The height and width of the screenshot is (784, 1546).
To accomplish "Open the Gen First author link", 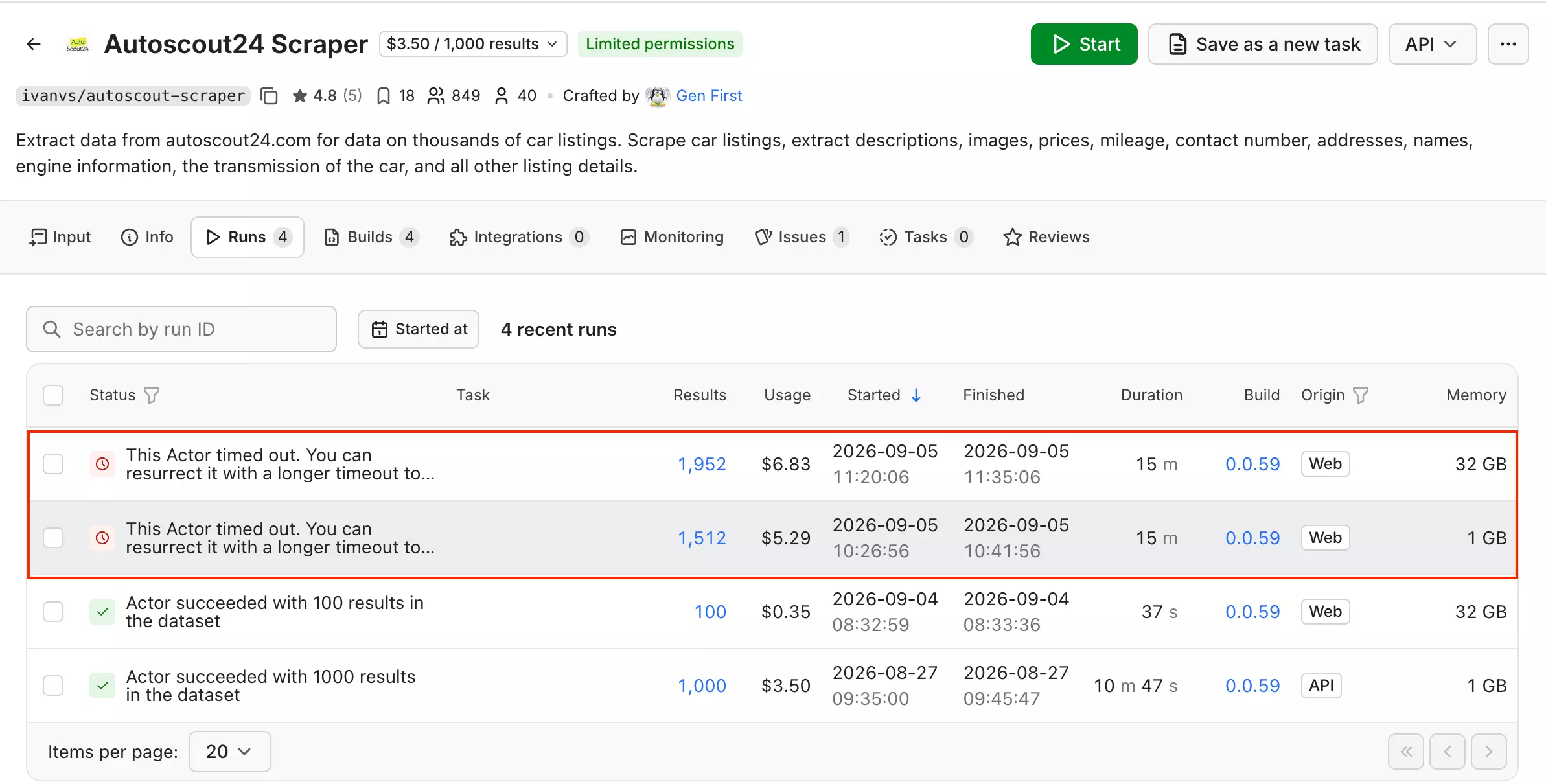I will [709, 96].
